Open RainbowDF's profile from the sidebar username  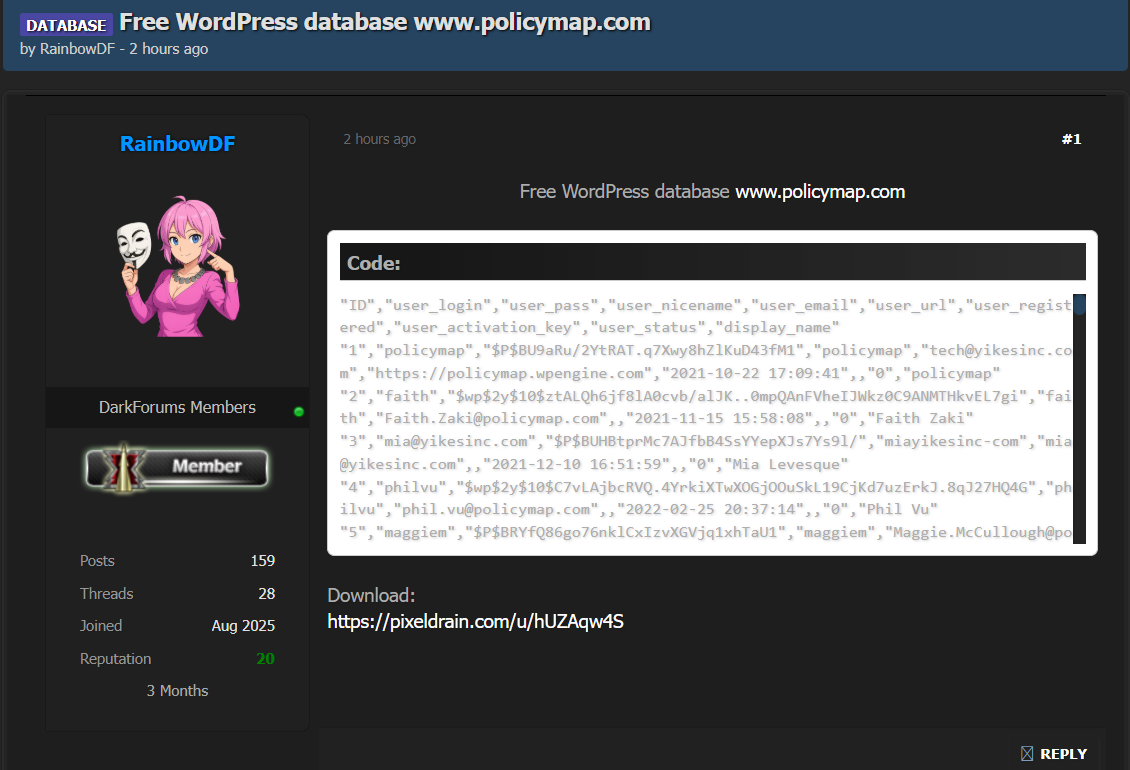tap(177, 144)
